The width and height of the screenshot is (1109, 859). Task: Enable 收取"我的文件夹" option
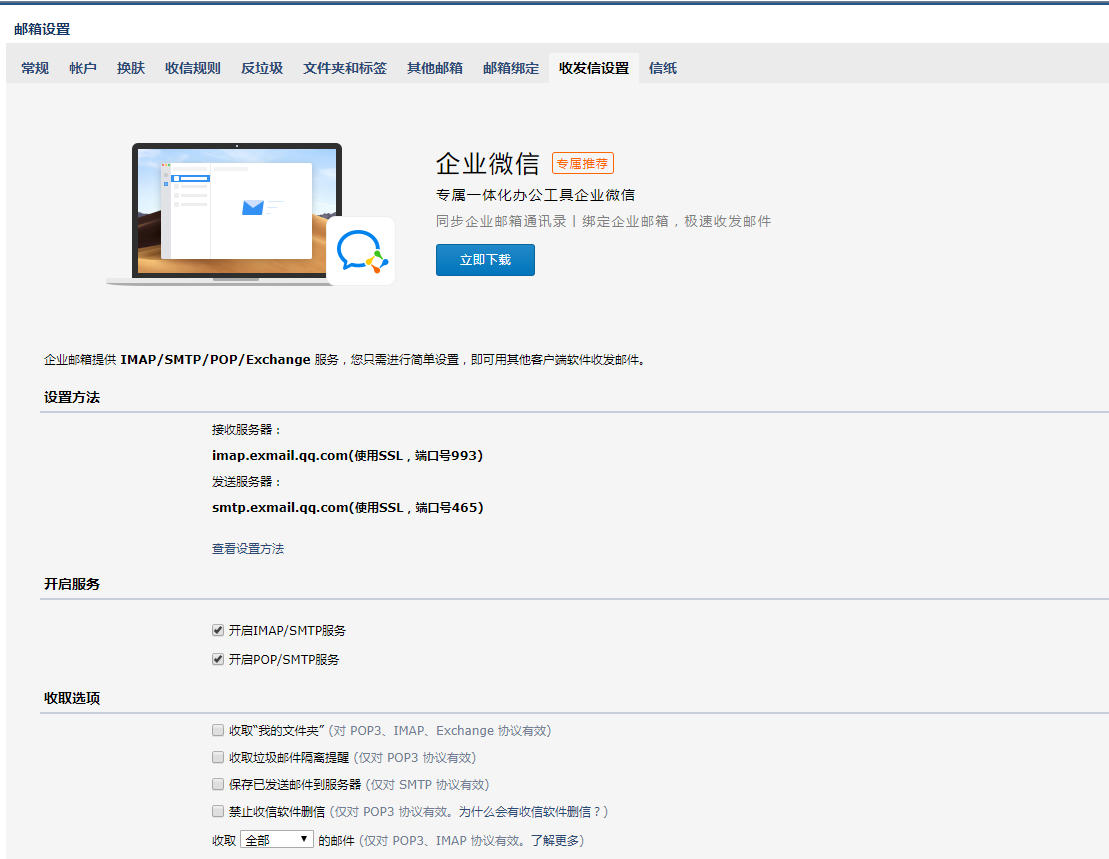(x=217, y=730)
